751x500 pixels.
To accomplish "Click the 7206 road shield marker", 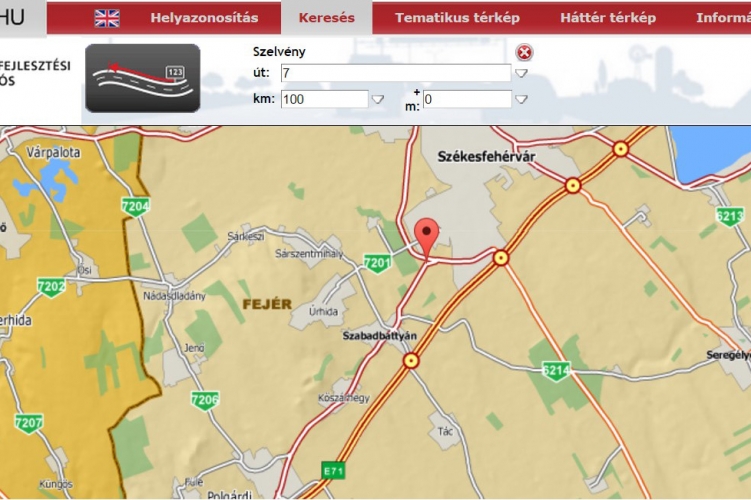I will (205, 400).
